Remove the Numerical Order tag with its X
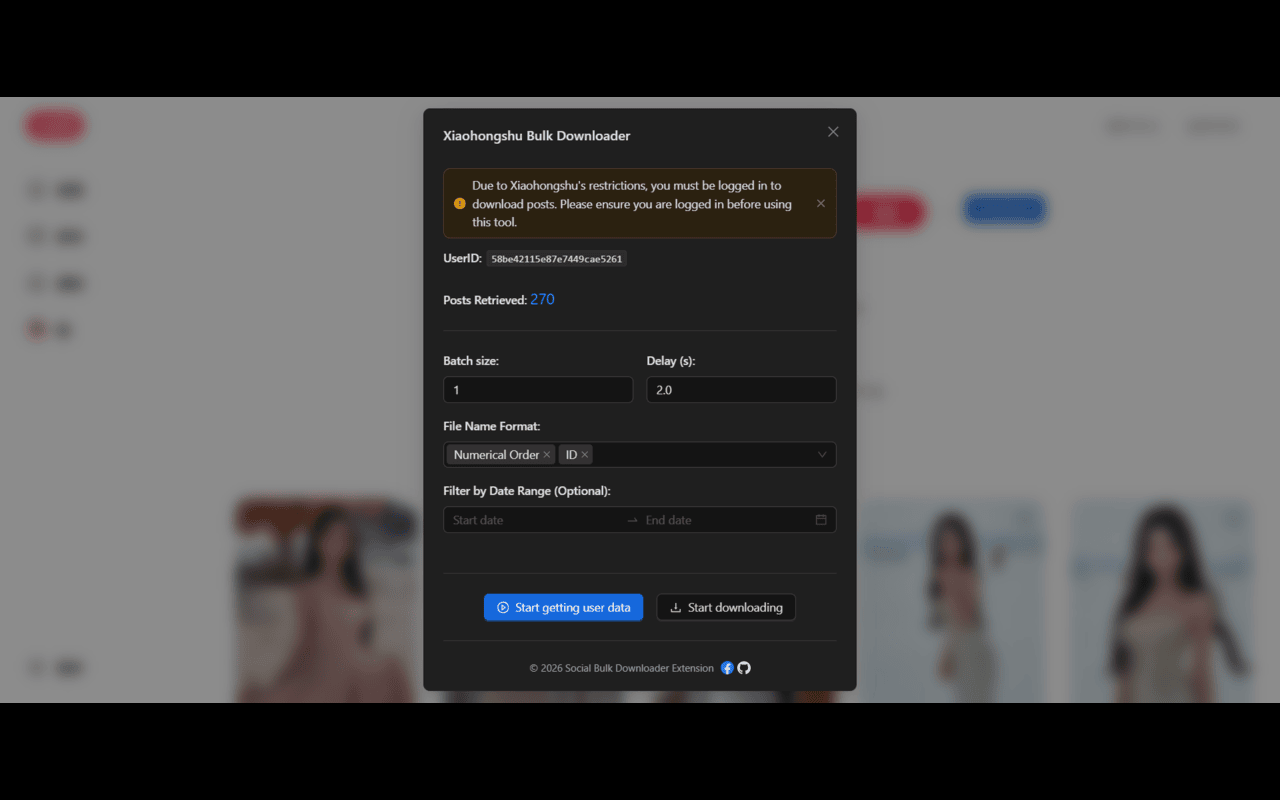Image resolution: width=1280 pixels, height=800 pixels. (x=547, y=454)
